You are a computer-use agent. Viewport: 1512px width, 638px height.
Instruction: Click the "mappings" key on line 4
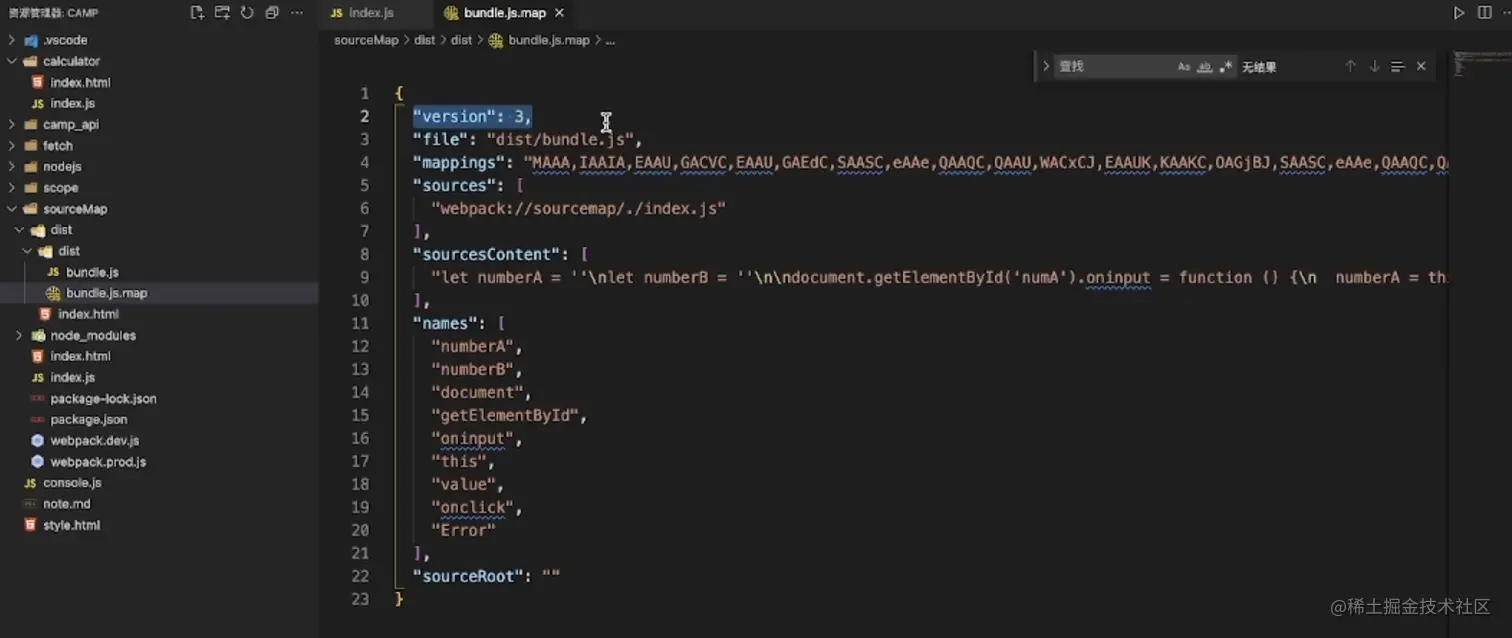459,162
